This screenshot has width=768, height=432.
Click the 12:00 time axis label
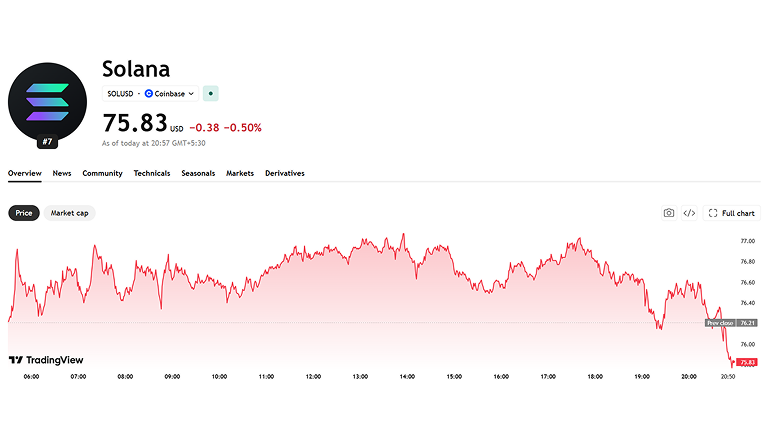point(313,377)
